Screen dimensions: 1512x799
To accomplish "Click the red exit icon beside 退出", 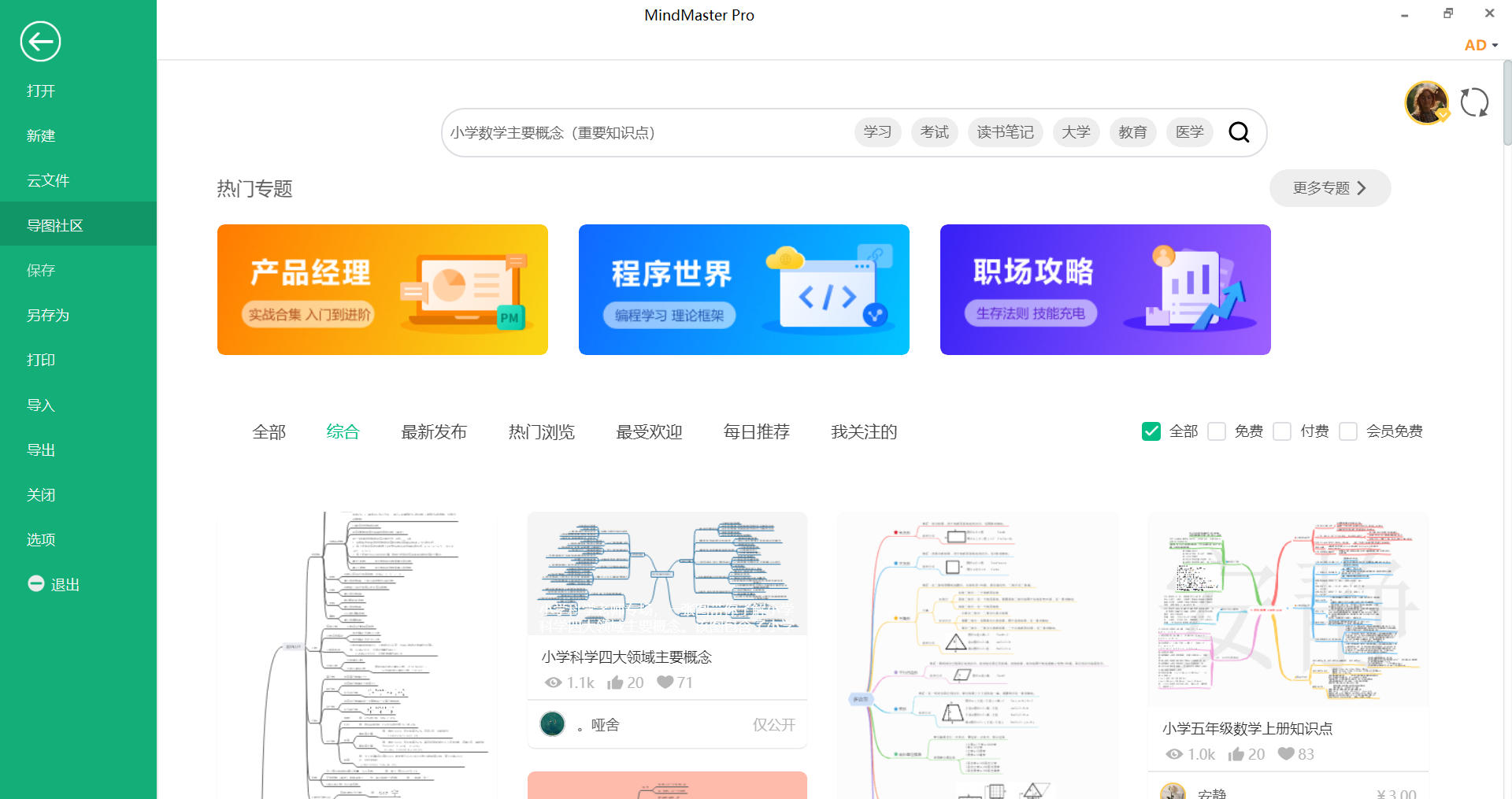I will click(35, 583).
